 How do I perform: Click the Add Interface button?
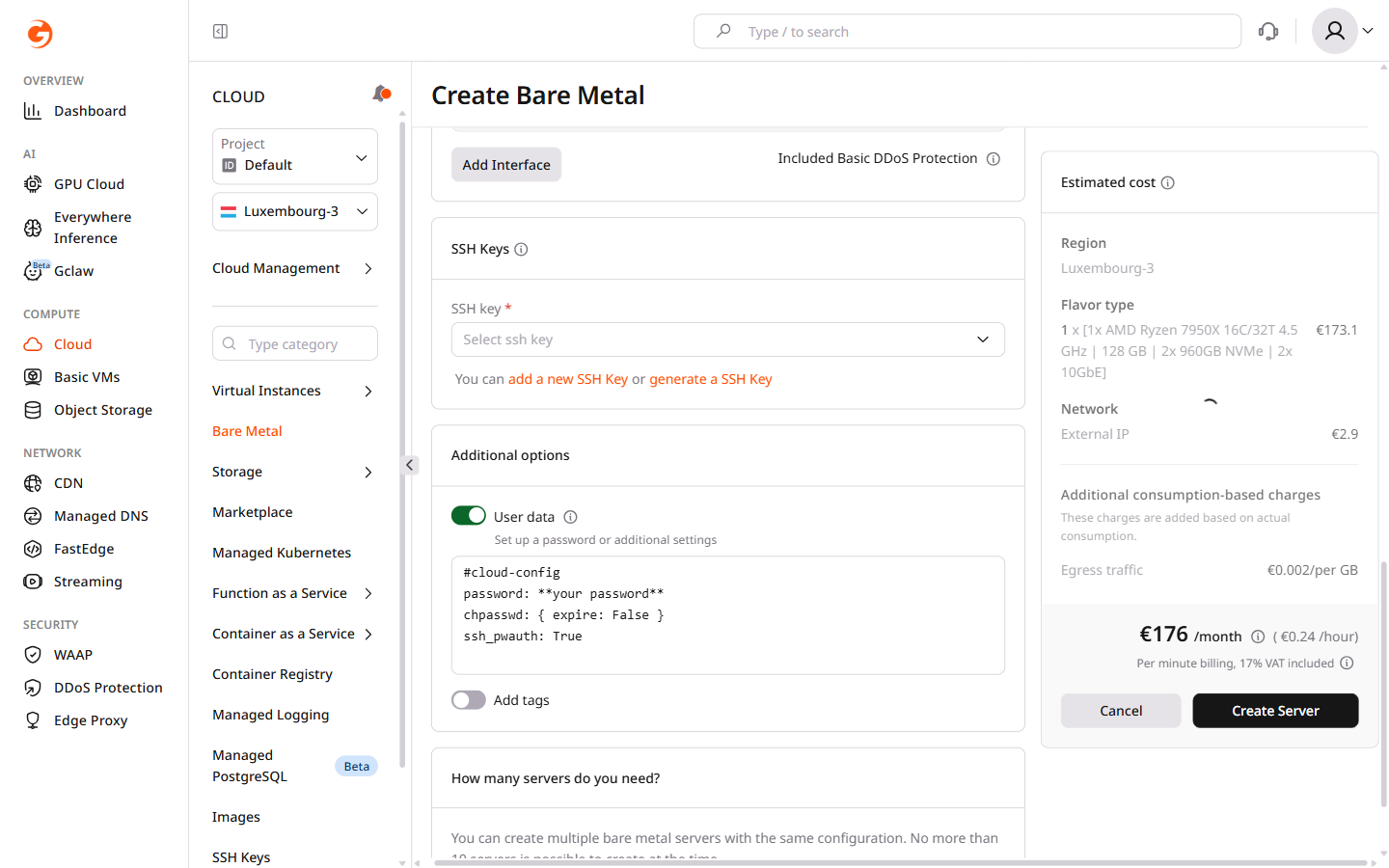(x=506, y=165)
